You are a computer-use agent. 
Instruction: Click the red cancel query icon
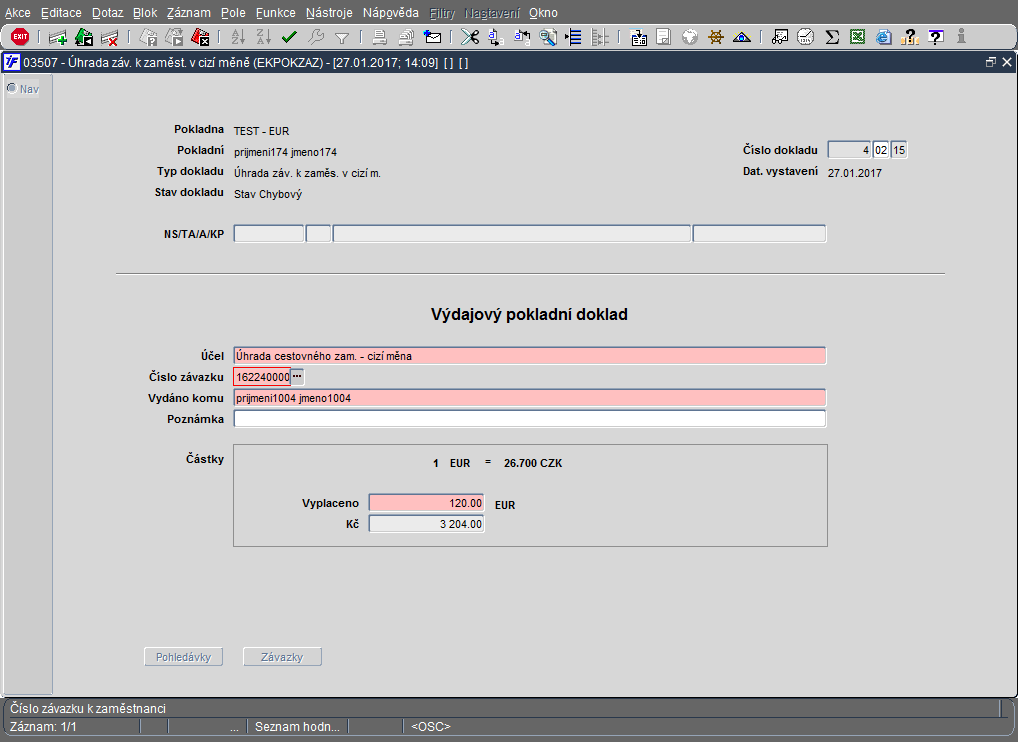[200, 37]
